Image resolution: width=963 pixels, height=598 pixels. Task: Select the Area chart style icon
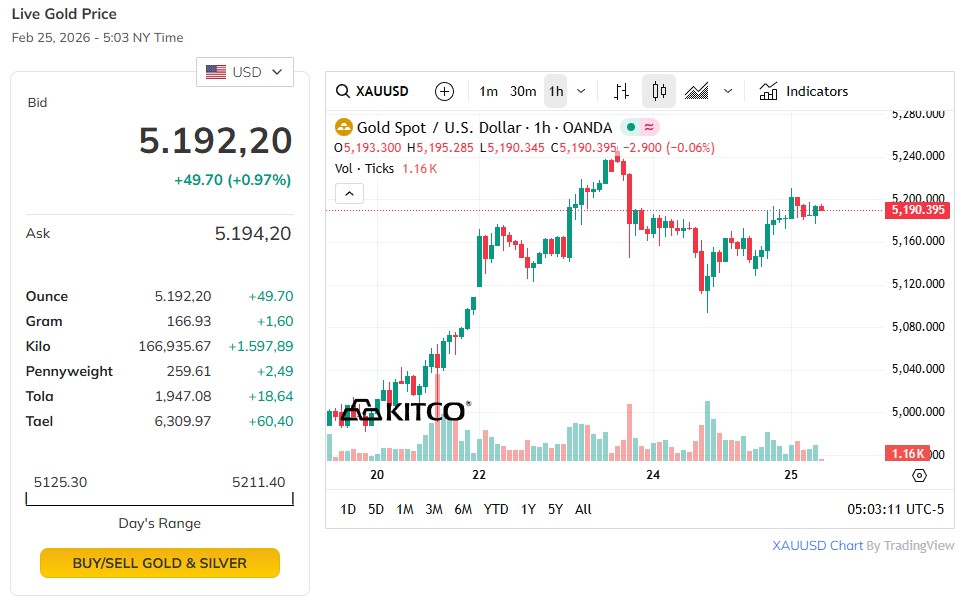point(697,91)
